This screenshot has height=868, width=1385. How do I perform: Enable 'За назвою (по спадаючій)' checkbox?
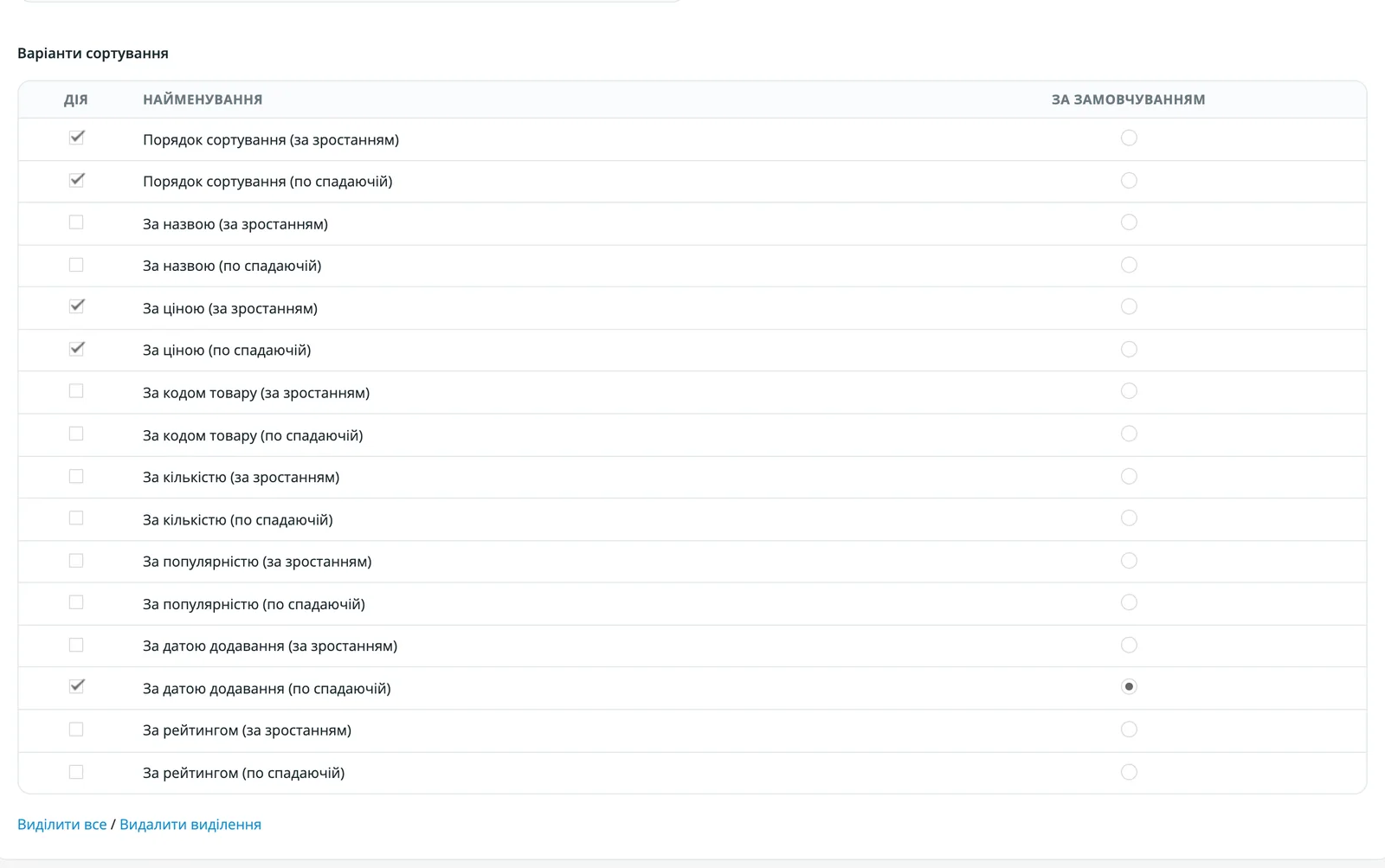(x=76, y=265)
